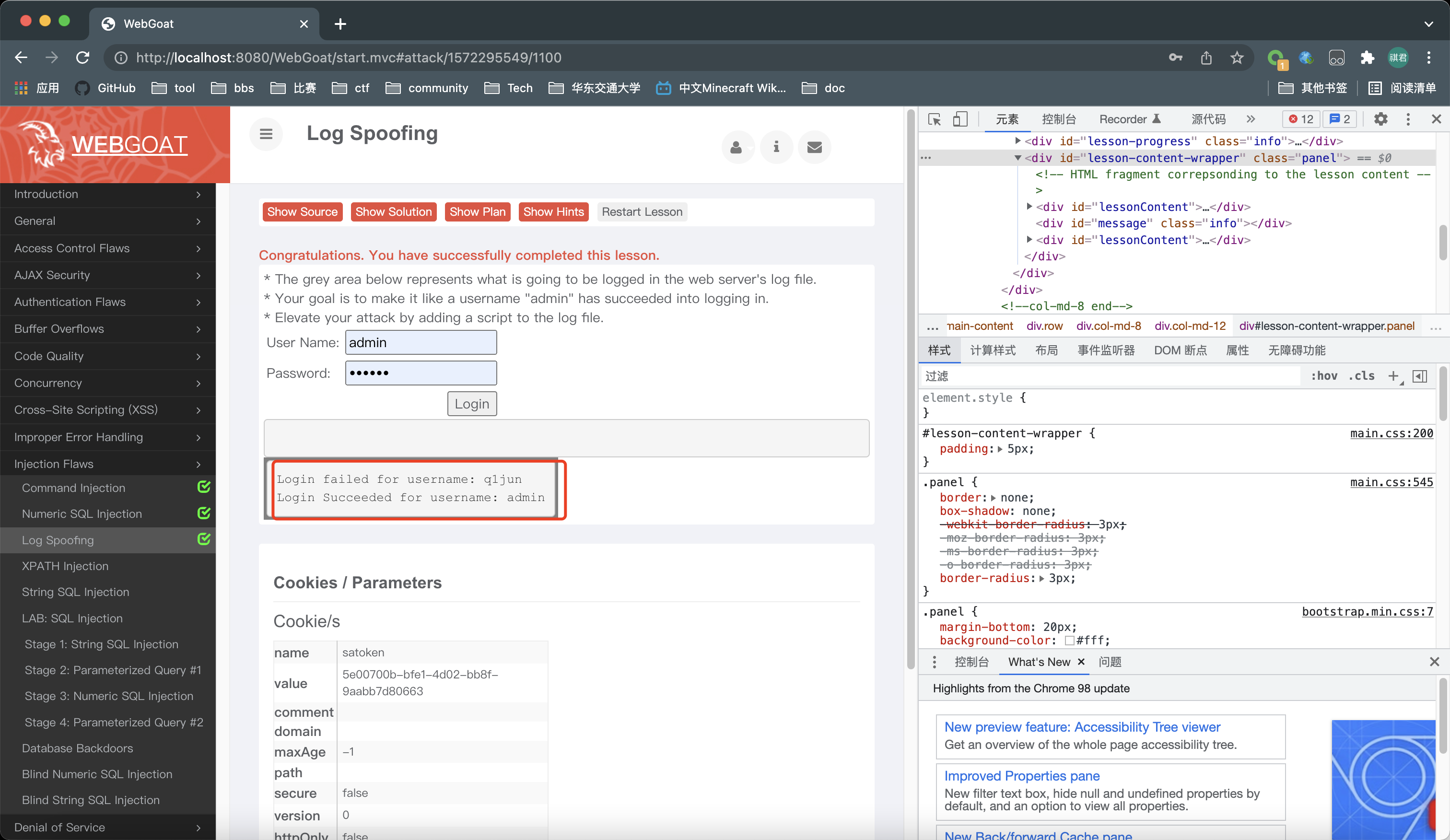Click the email/message icon
The image size is (1450, 840).
click(815, 147)
